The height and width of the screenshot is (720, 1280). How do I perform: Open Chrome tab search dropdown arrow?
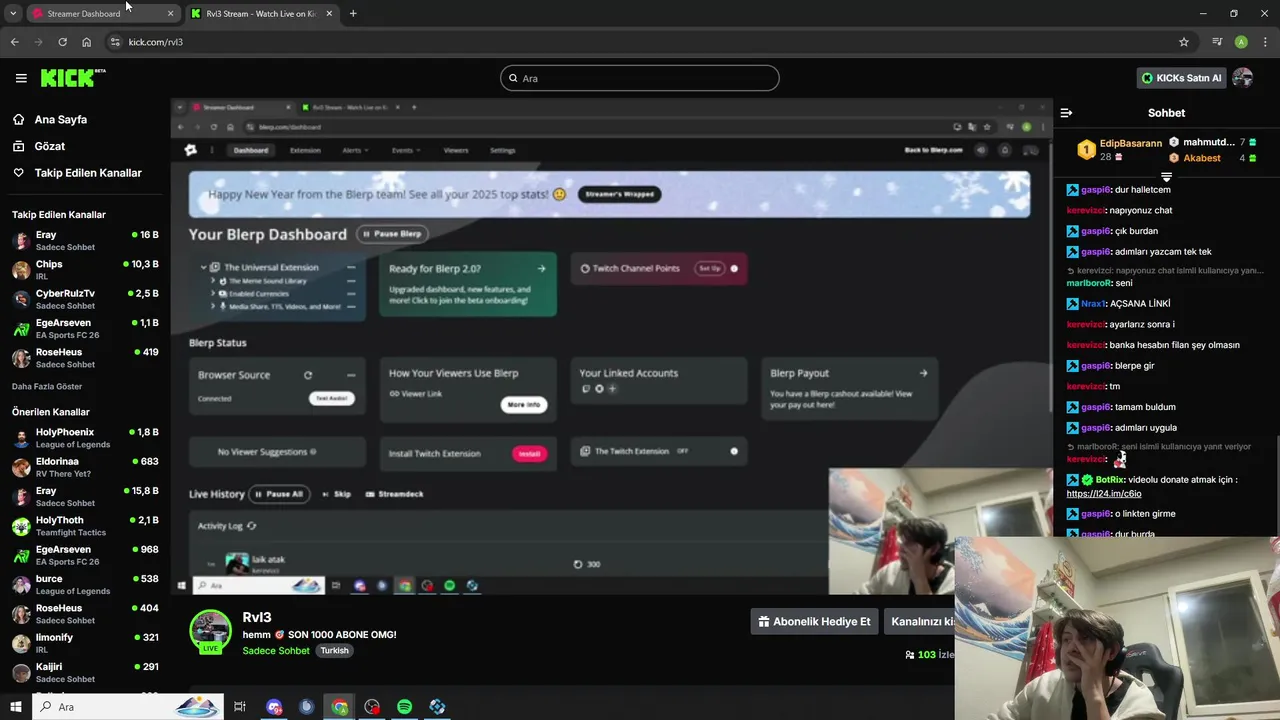pos(13,13)
